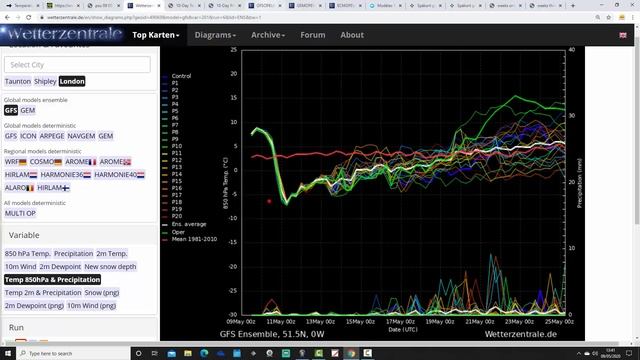
Task: Open the Mail app from the taskbar
Action: pyautogui.click(x=171, y=353)
